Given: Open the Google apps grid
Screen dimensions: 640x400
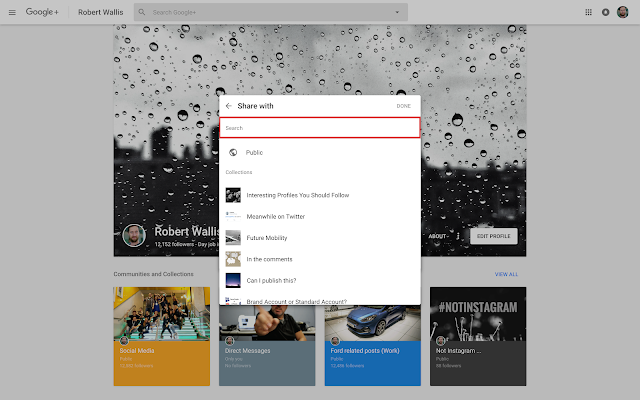Looking at the screenshot, I should coord(588,12).
